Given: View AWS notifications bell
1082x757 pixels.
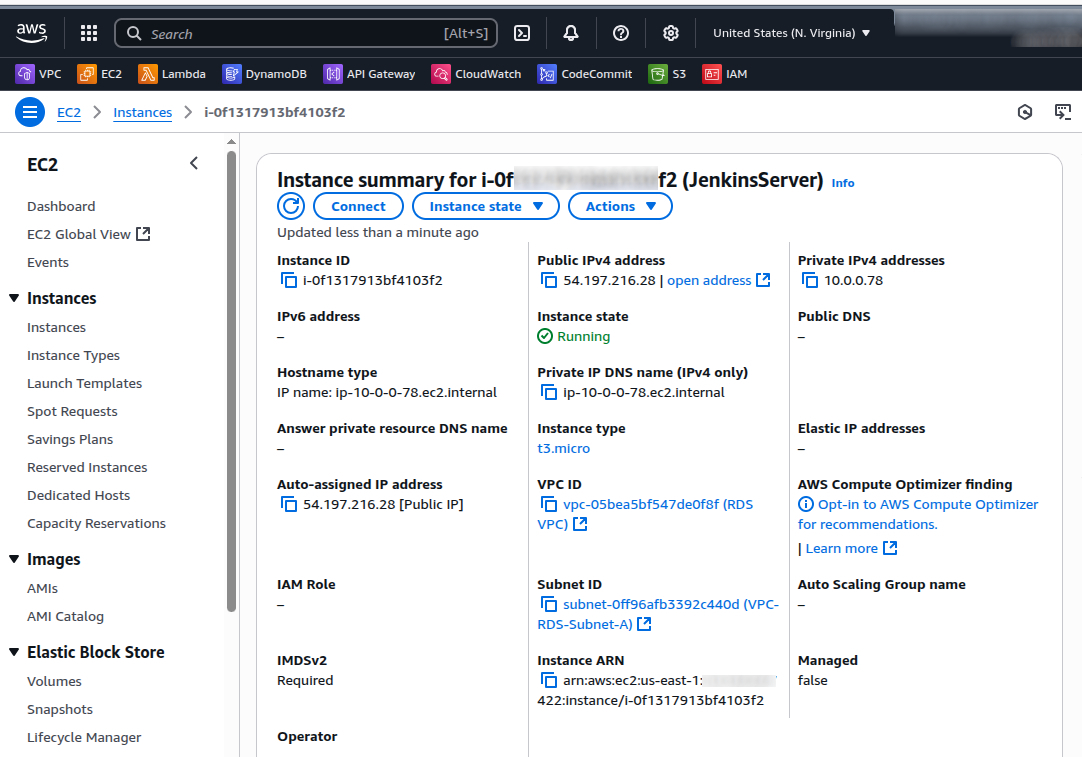Looking at the screenshot, I should [x=570, y=33].
